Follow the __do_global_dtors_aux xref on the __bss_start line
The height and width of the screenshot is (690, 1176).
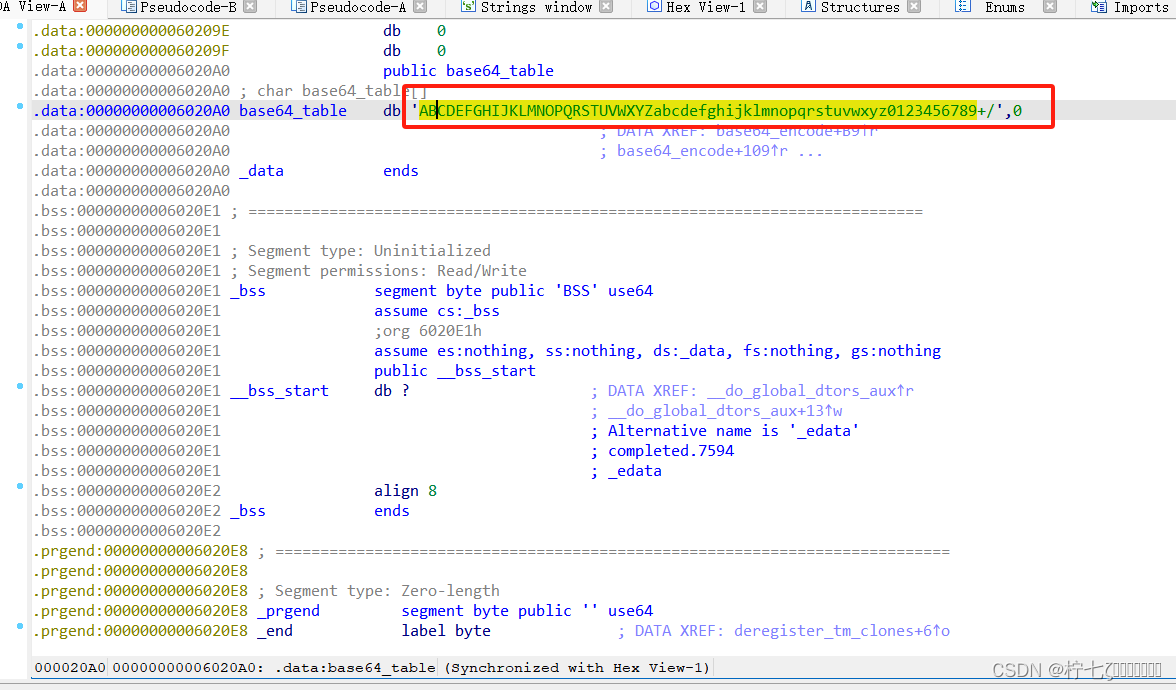coord(810,391)
